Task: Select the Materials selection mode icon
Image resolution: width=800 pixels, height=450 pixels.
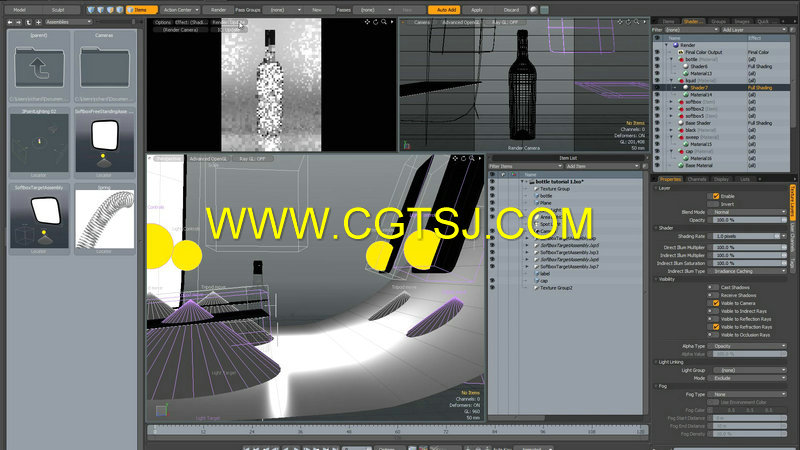Action: click(120, 10)
